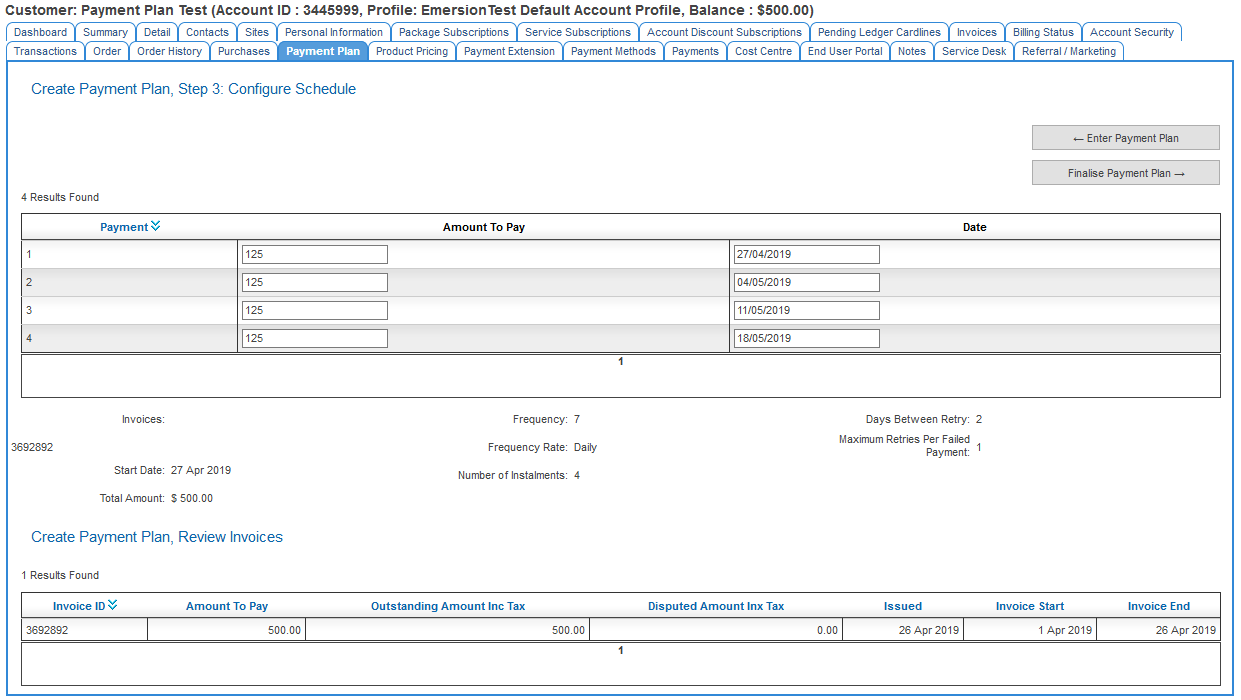This screenshot has width=1241, height=700.
Task: Click date field for payment 2
Action: point(806,283)
